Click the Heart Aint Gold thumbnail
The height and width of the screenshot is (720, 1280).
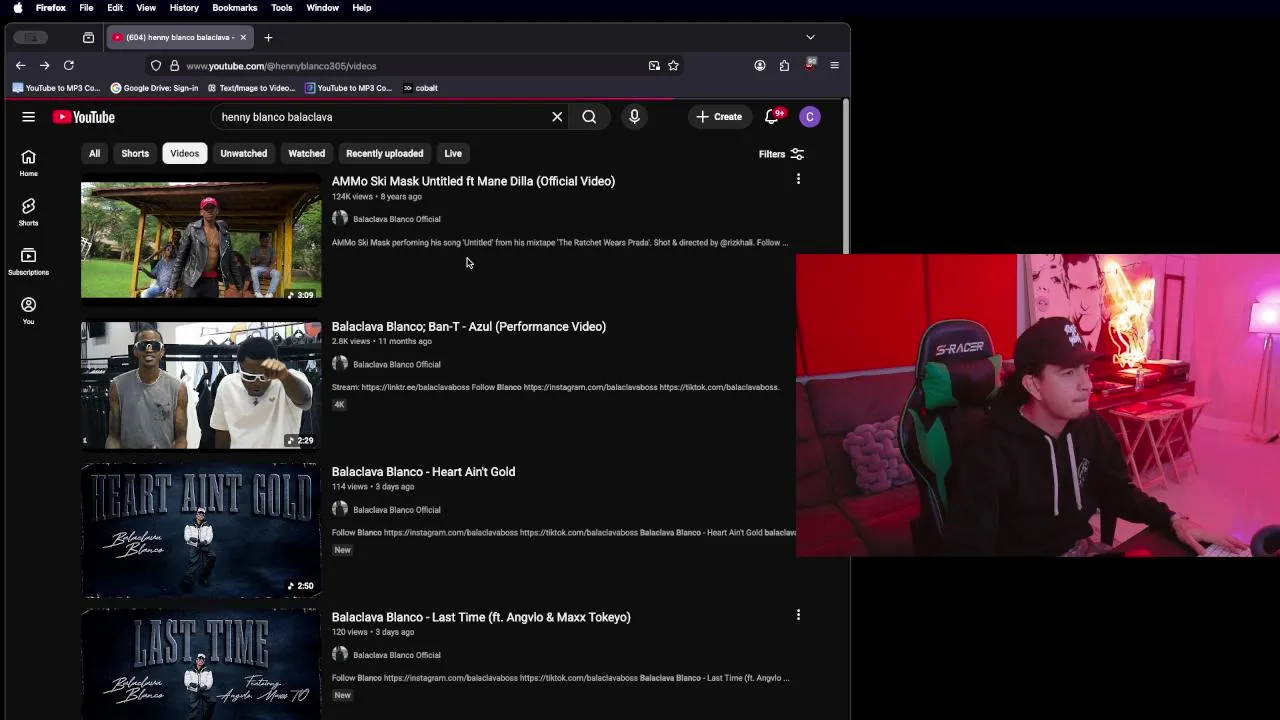(x=201, y=530)
